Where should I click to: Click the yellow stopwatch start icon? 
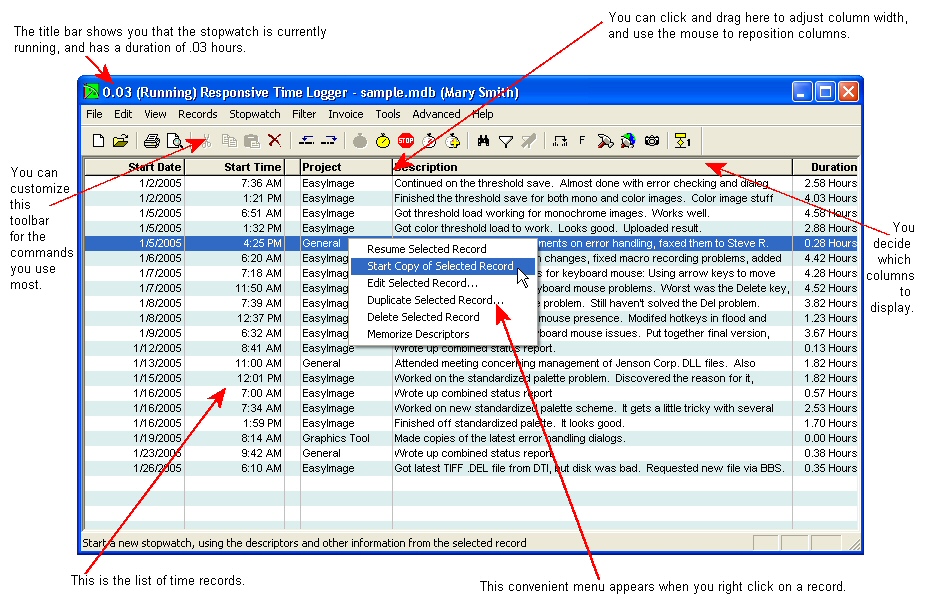(x=382, y=142)
